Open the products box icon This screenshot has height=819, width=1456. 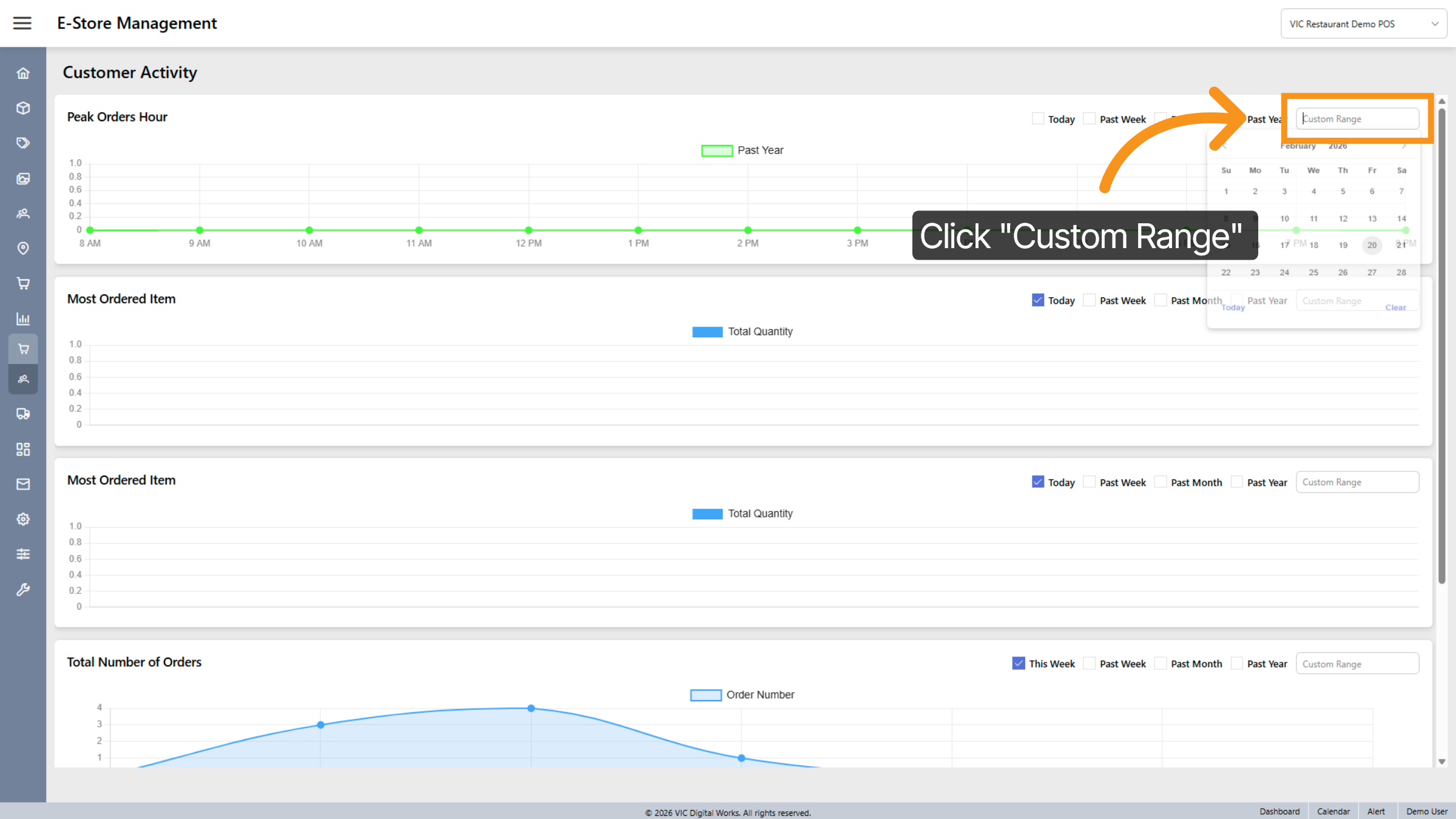23,108
